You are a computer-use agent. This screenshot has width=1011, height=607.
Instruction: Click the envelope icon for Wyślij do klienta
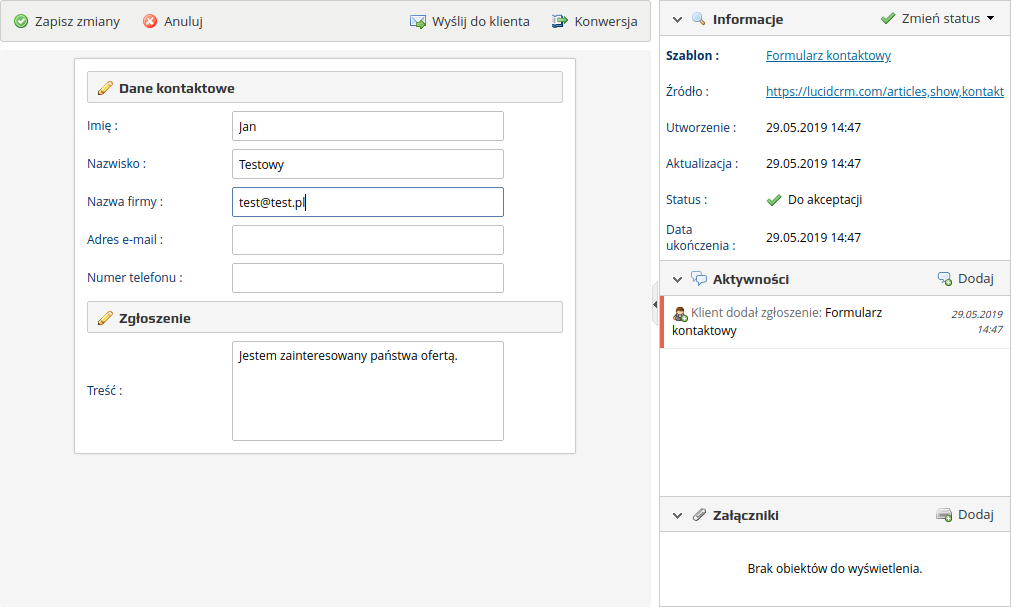pos(418,22)
